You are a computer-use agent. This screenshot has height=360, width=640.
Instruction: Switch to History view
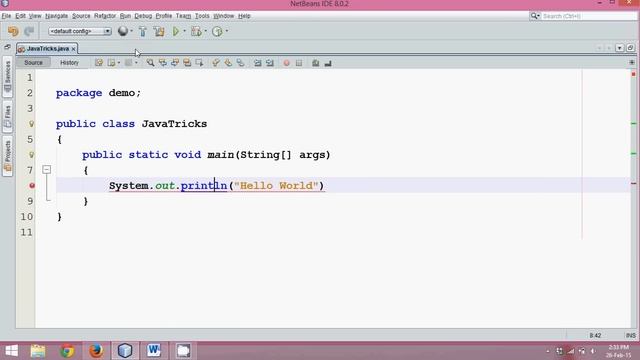(x=69, y=62)
